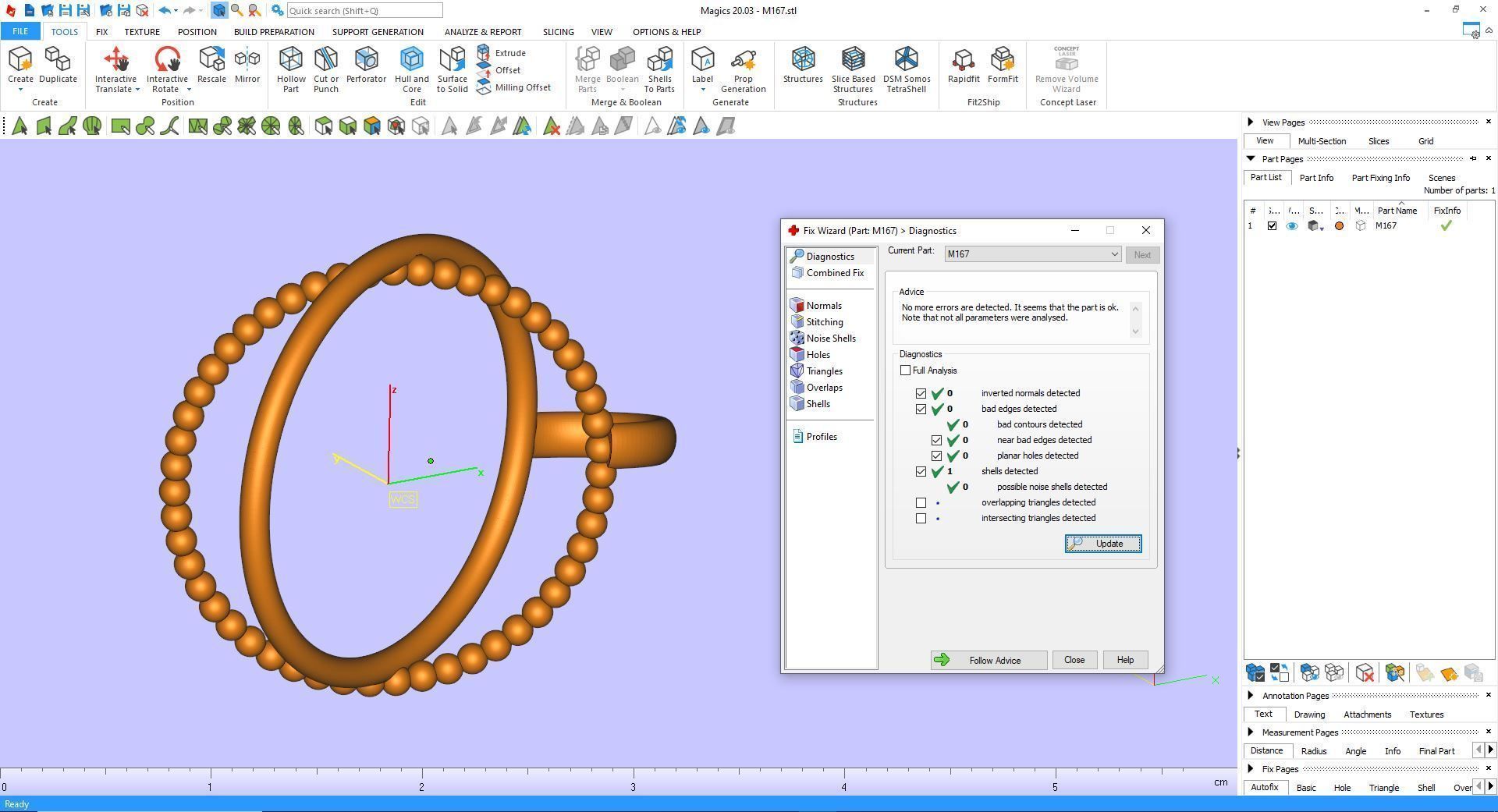Open the Label tool
The width and height of the screenshot is (1498, 812).
(702, 66)
